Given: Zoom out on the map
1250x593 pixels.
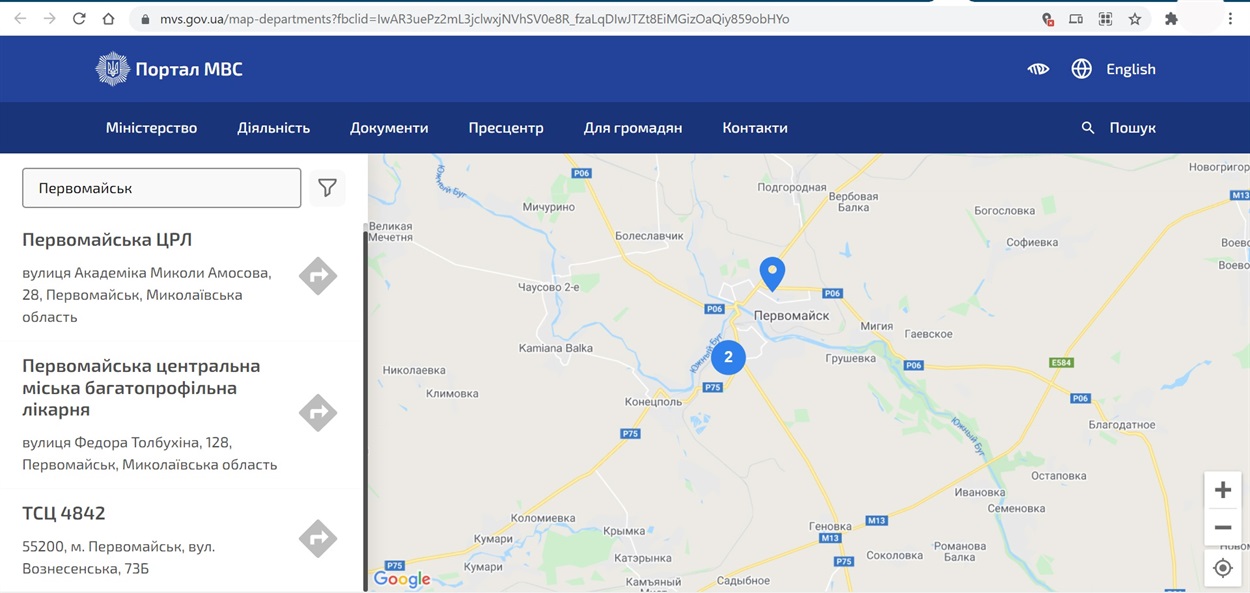Looking at the screenshot, I should [1223, 527].
